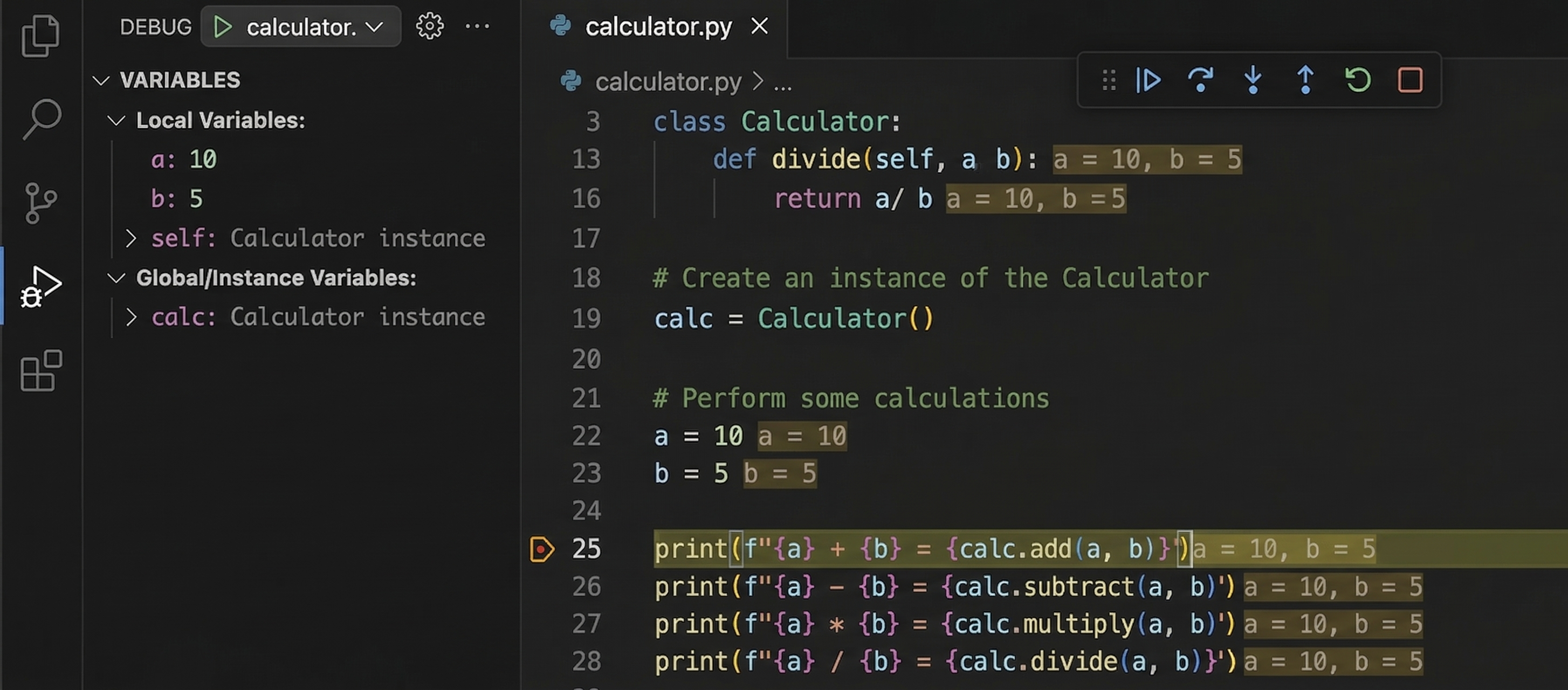
Task: Open launch.json via gear icon
Action: coord(430,26)
